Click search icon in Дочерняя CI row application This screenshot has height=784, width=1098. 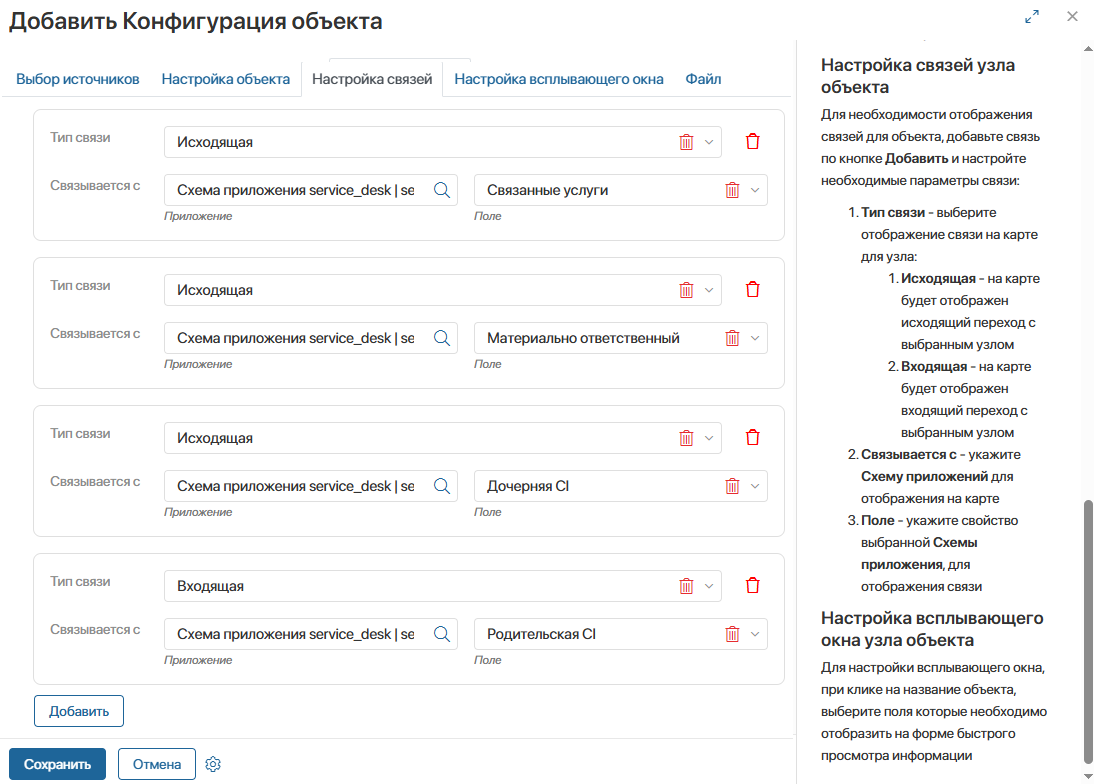point(442,486)
